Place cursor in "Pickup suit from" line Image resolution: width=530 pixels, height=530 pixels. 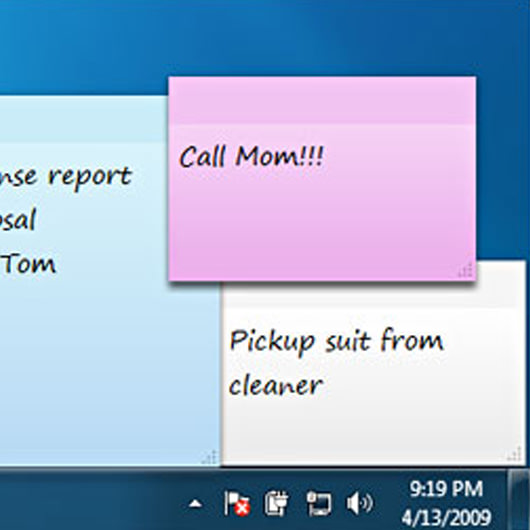(x=336, y=342)
